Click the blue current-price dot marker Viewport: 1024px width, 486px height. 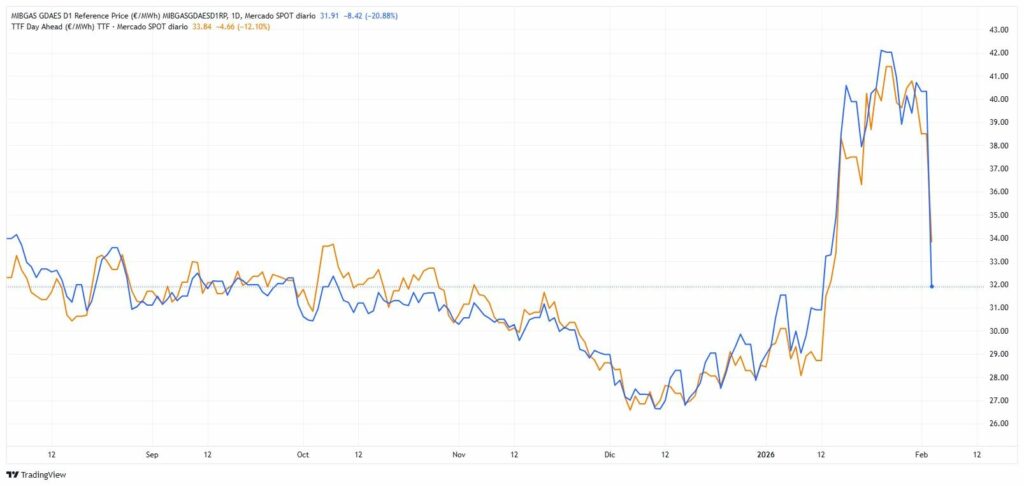(932, 287)
